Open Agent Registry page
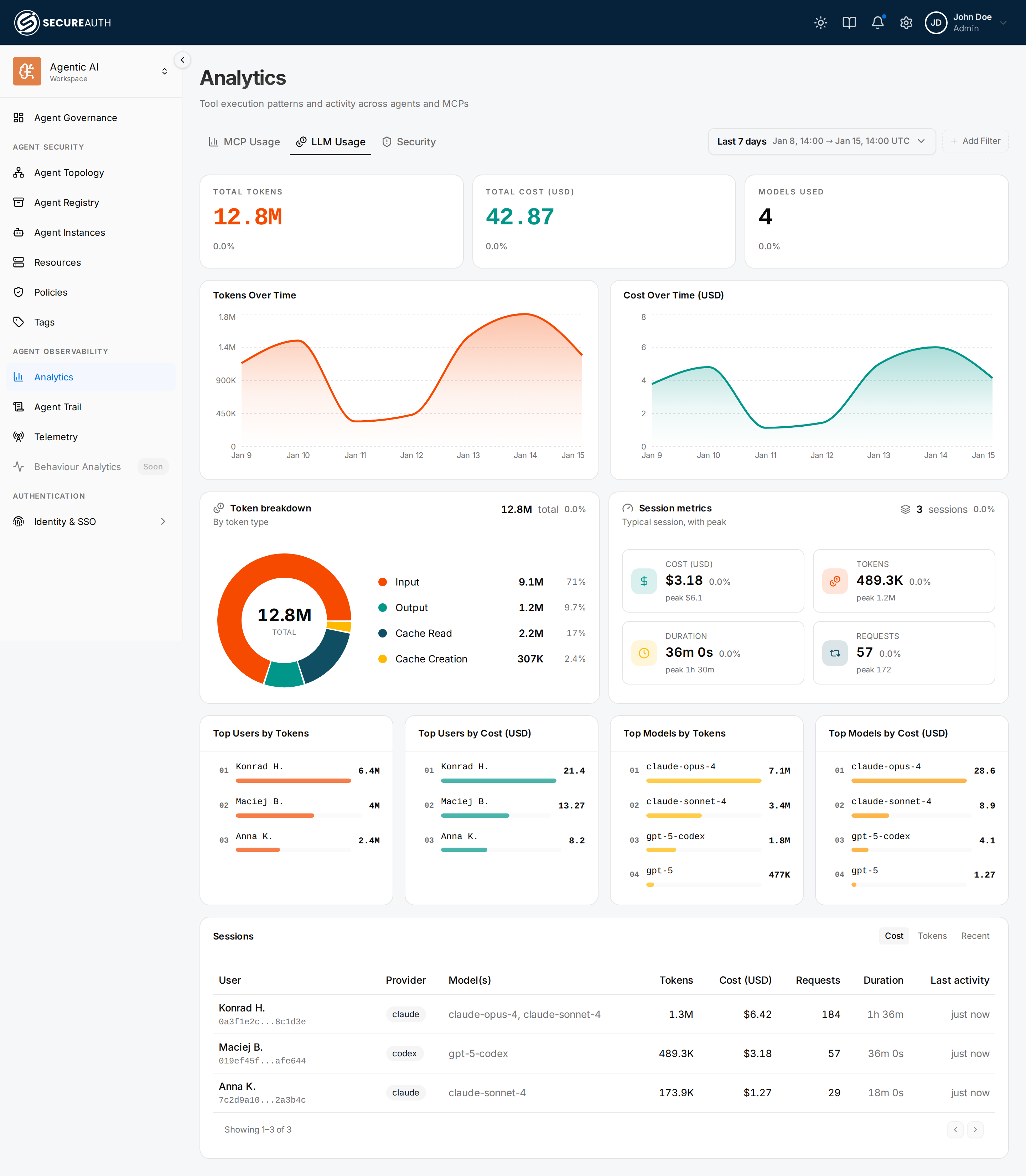Image resolution: width=1026 pixels, height=1176 pixels. (x=90, y=203)
